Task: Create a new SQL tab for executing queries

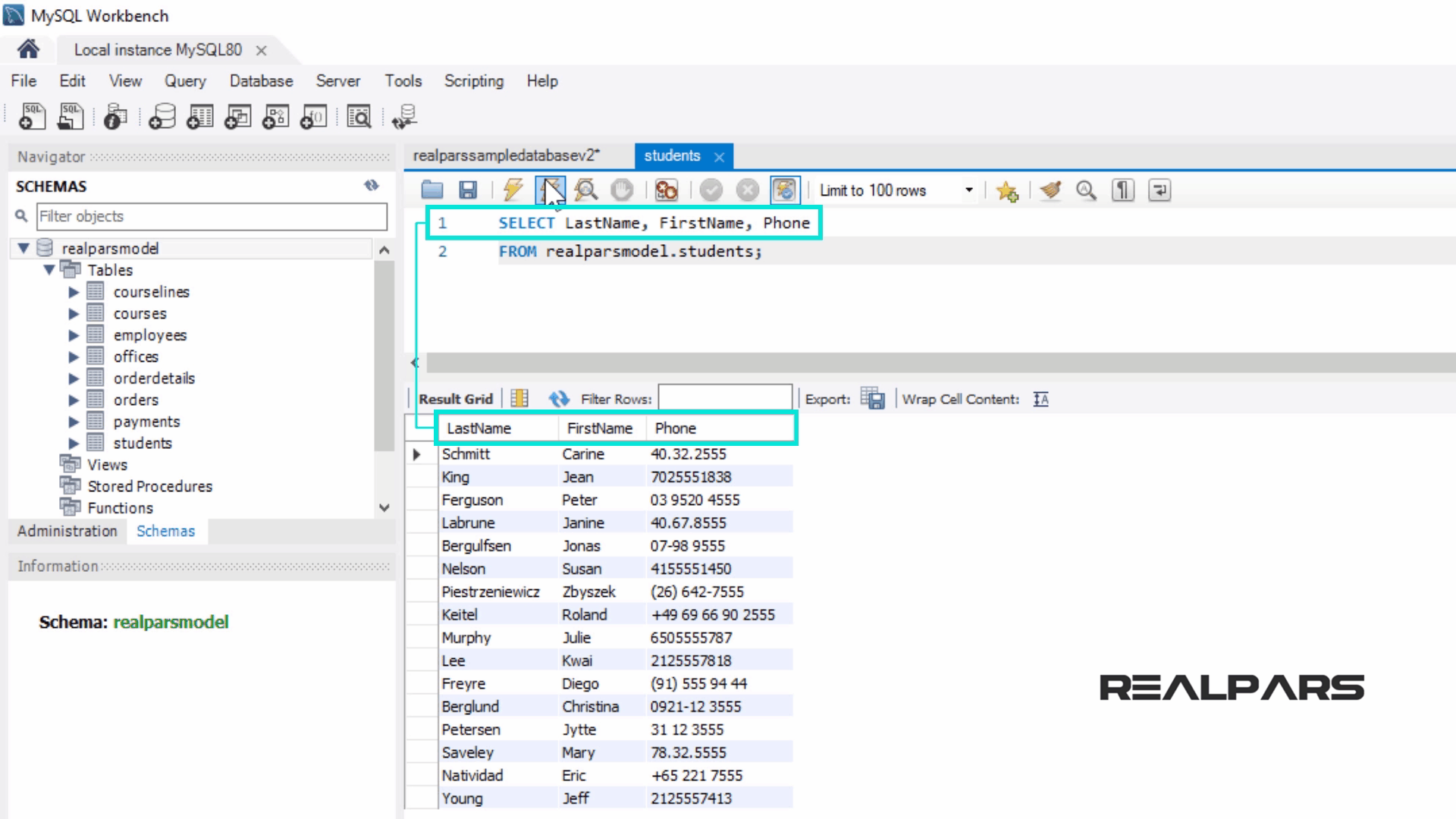Action: [x=30, y=117]
